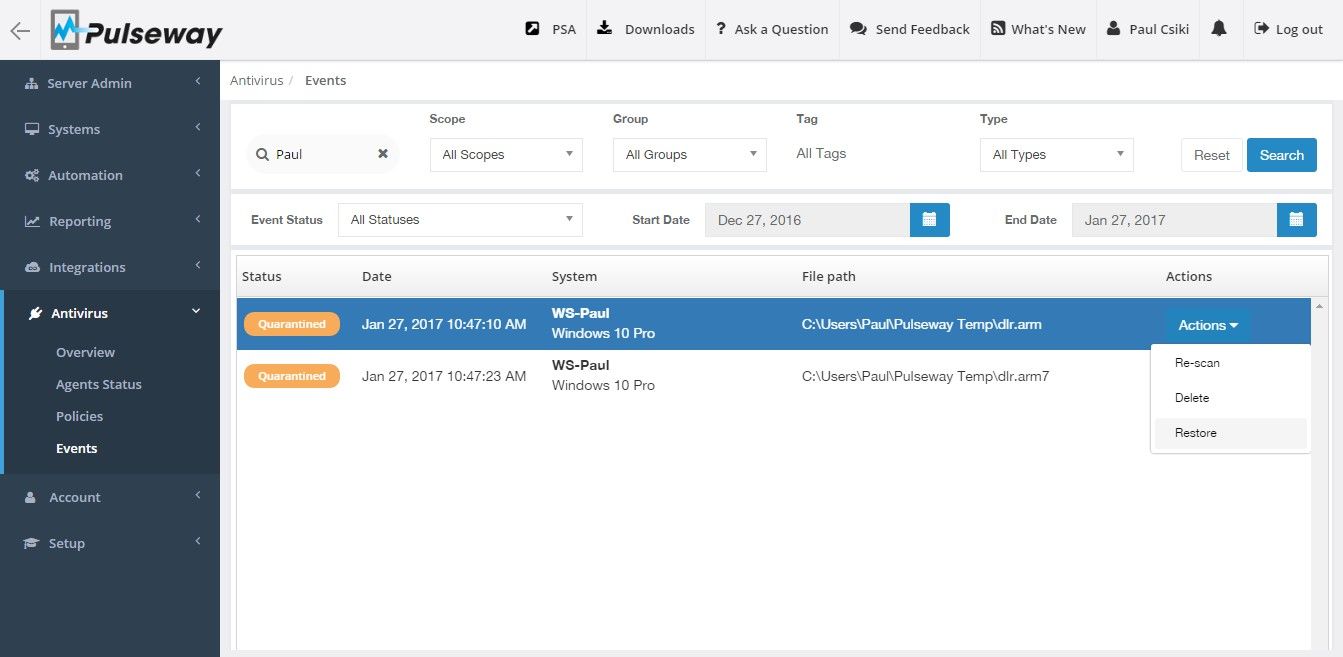The image size is (1343, 657).
Task: Expand Account menu chevron
Action: pyautogui.click(x=198, y=495)
